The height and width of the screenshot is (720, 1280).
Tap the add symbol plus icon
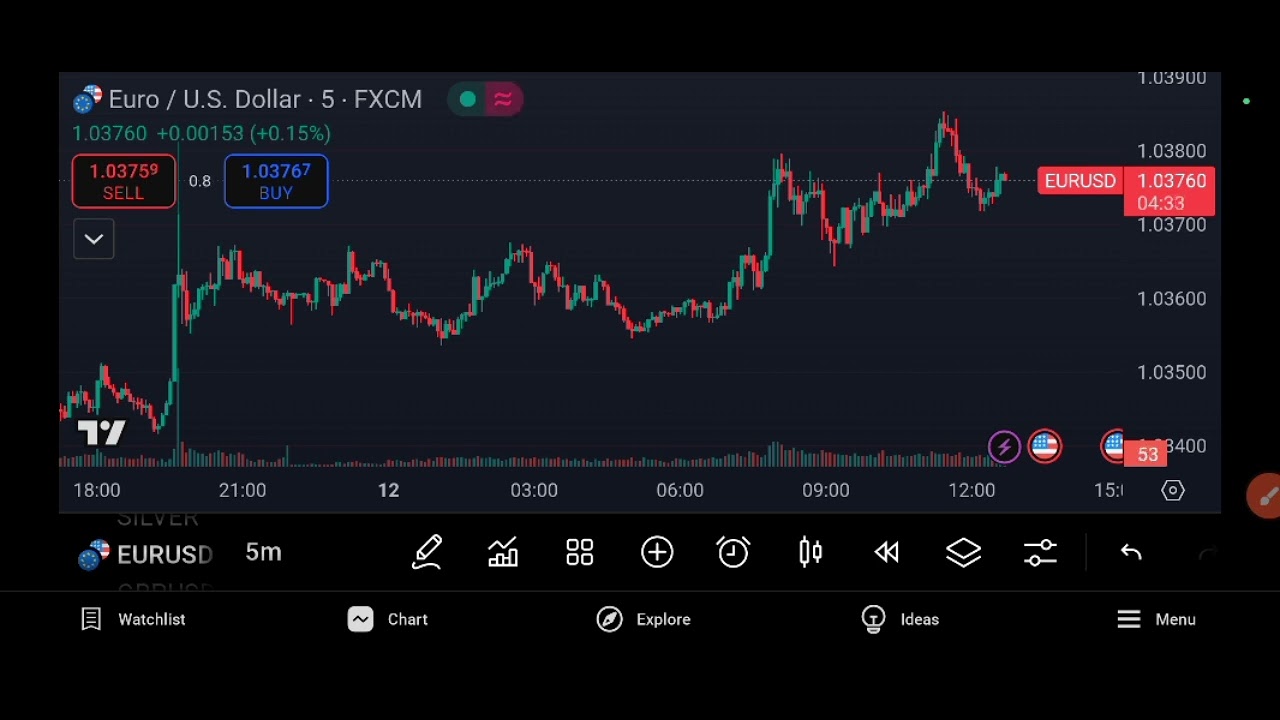657,553
